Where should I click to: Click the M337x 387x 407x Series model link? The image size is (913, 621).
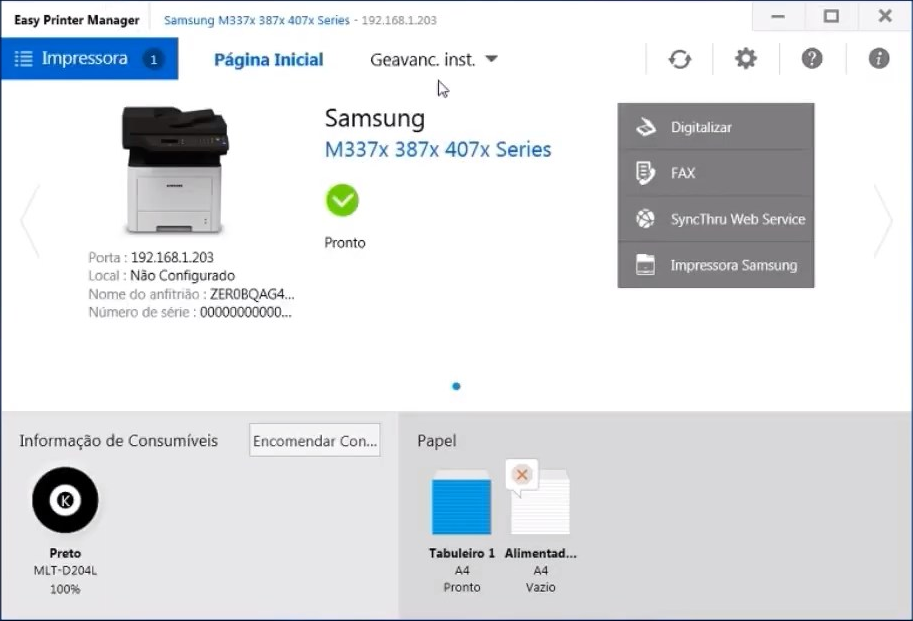click(x=438, y=150)
